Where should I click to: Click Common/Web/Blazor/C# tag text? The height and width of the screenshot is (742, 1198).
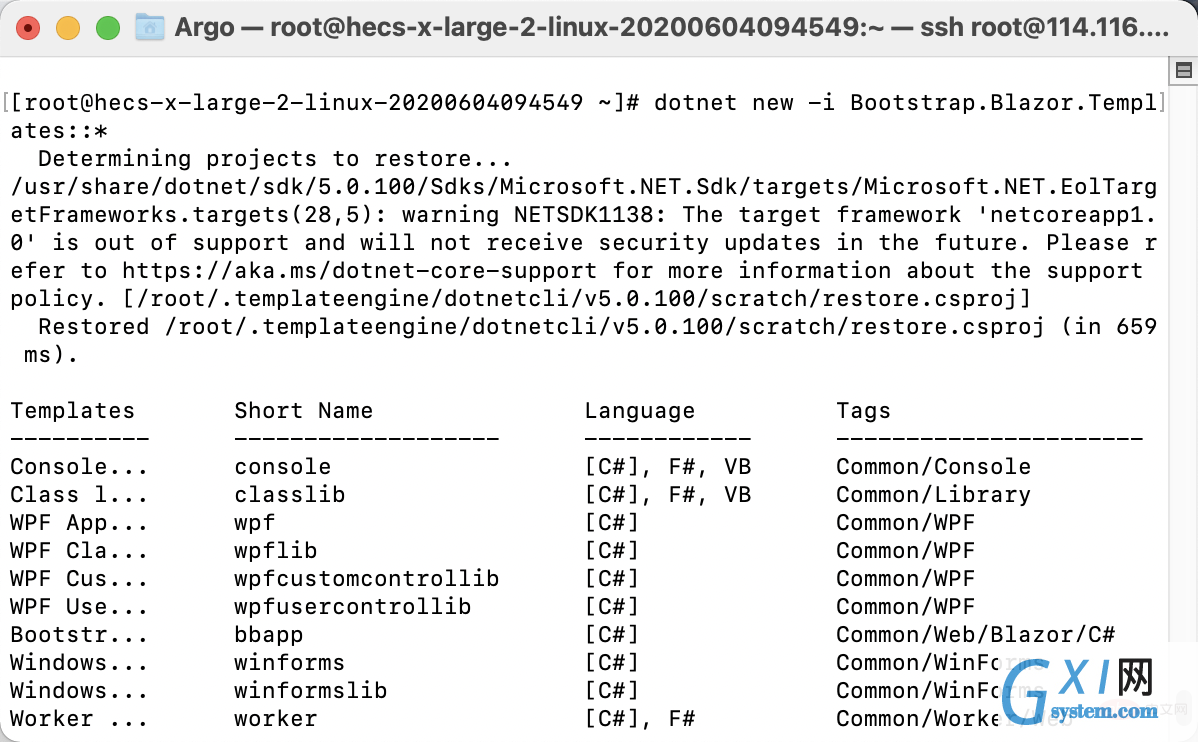click(x=975, y=634)
